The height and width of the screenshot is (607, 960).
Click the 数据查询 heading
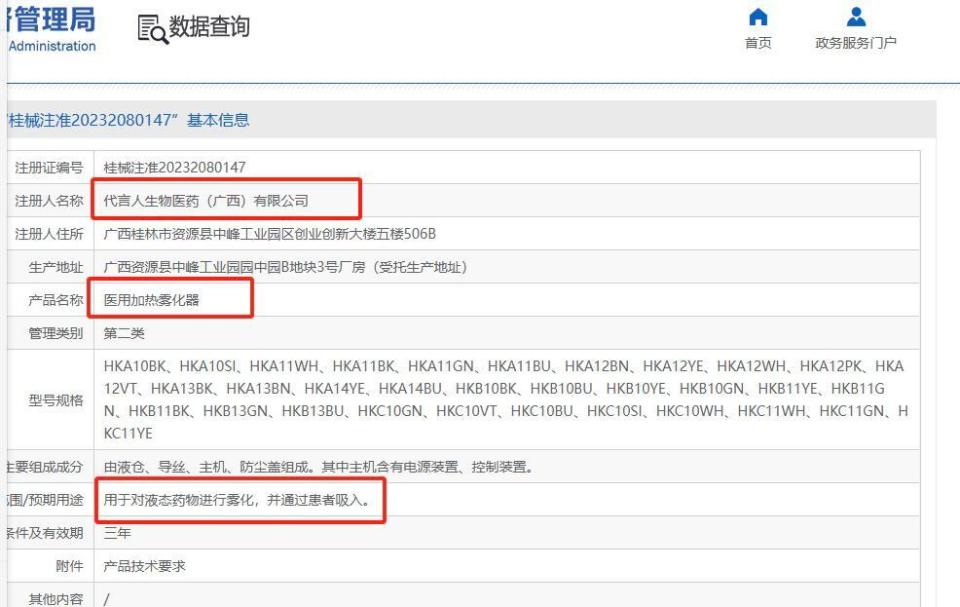coord(209,26)
